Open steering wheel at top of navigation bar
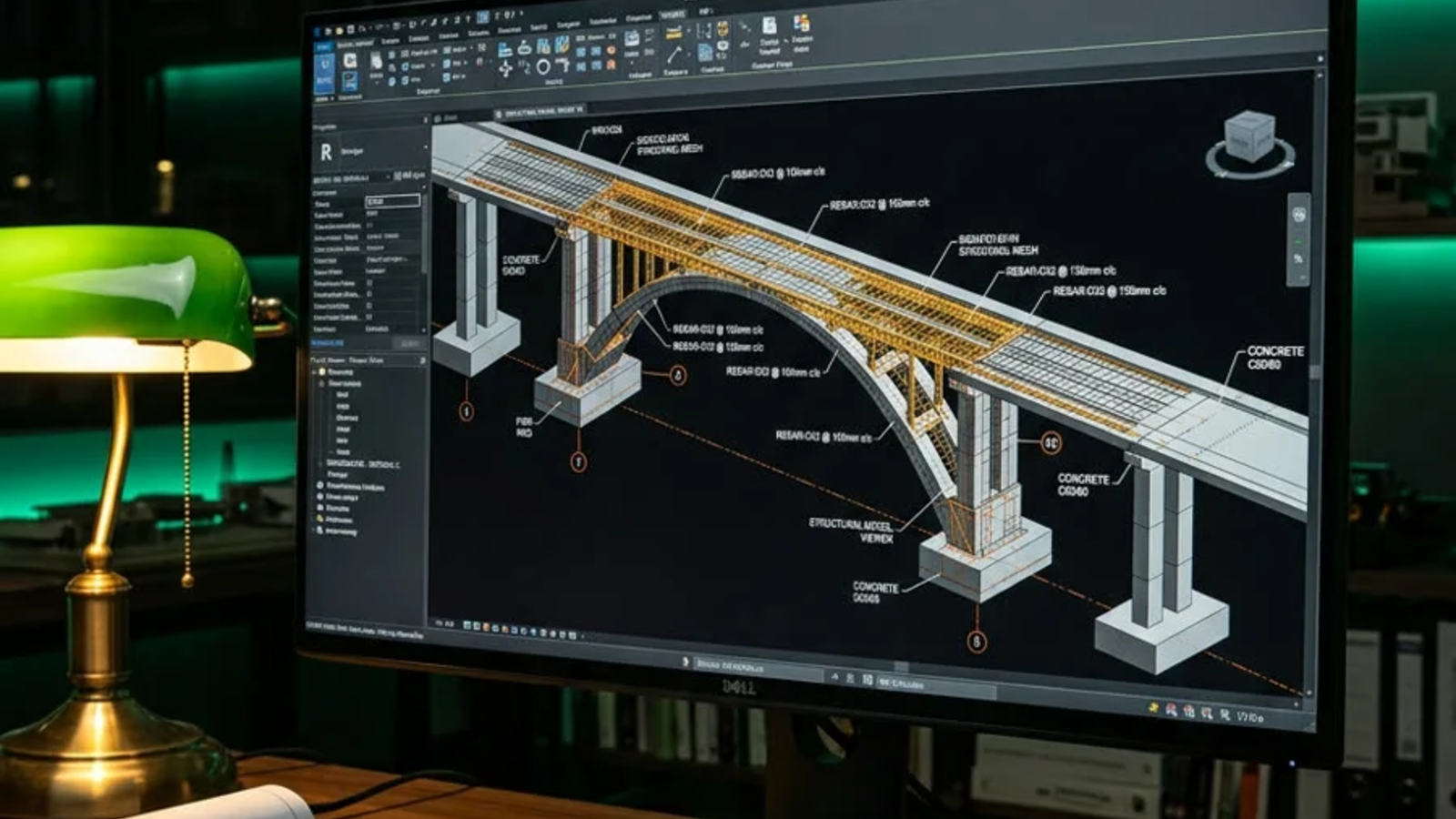This screenshot has height=819, width=1456. (1299, 215)
